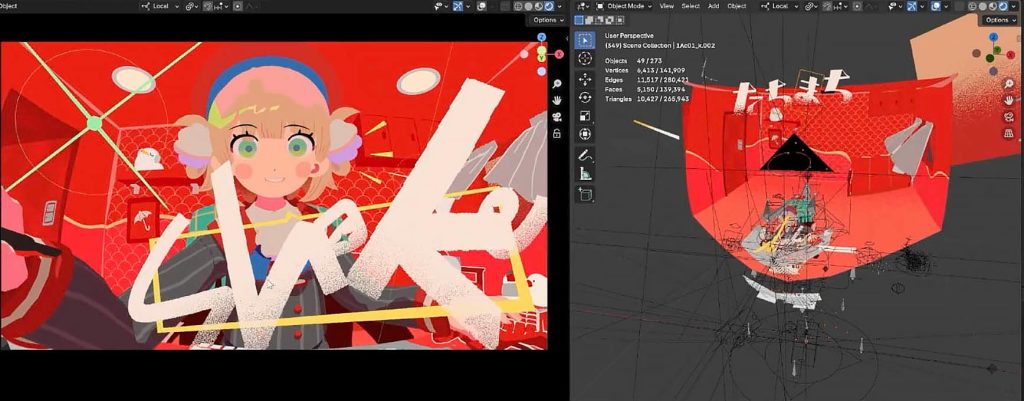Activate the 3D Cursor tool
Viewport: 1024px width, 401px height.
[585, 59]
